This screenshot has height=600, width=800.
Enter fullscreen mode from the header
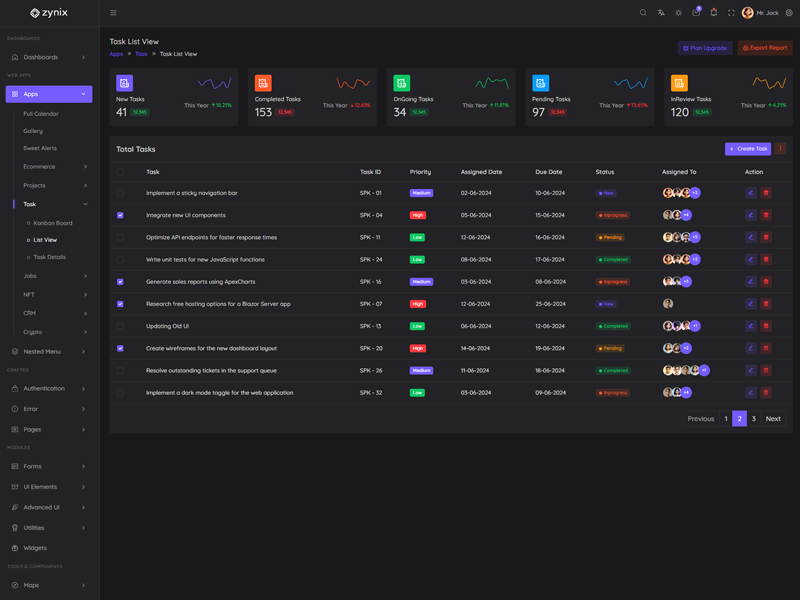731,13
